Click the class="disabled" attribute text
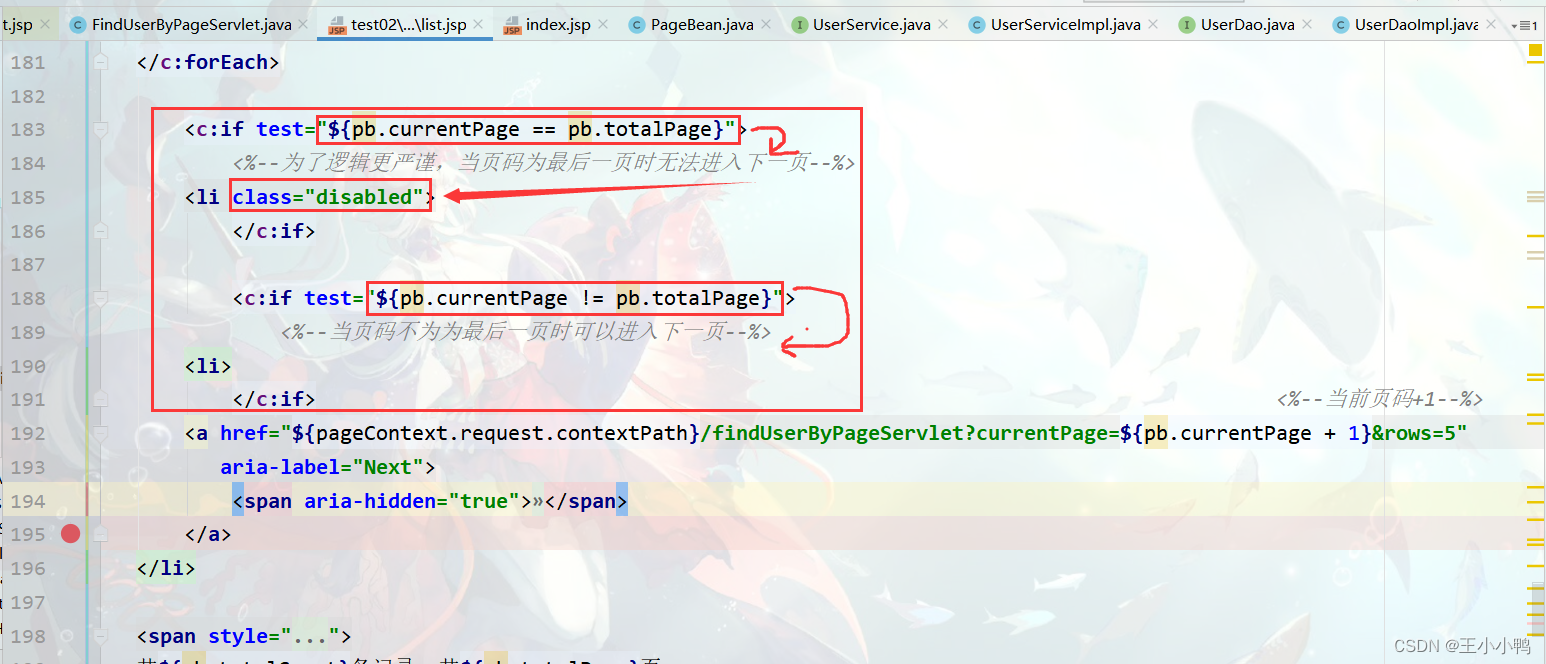Screen dimensions: 1546x664 coord(329,197)
